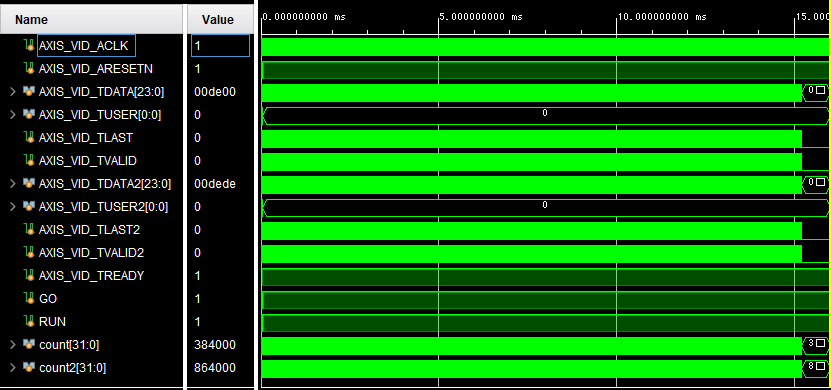Click the 864000 value of count2
This screenshot has height=390, width=831.
point(215,367)
